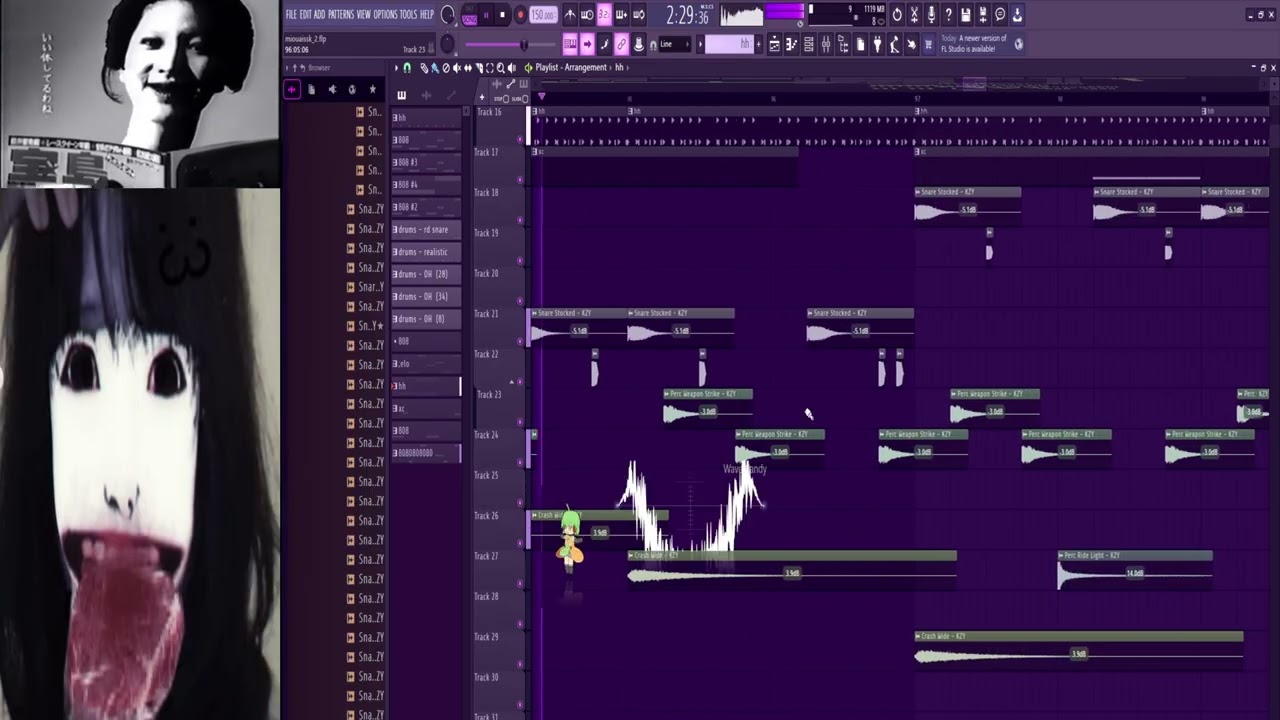1280x720 pixels.
Task: Select the browser 'all' tab icon
Action: coord(292,89)
